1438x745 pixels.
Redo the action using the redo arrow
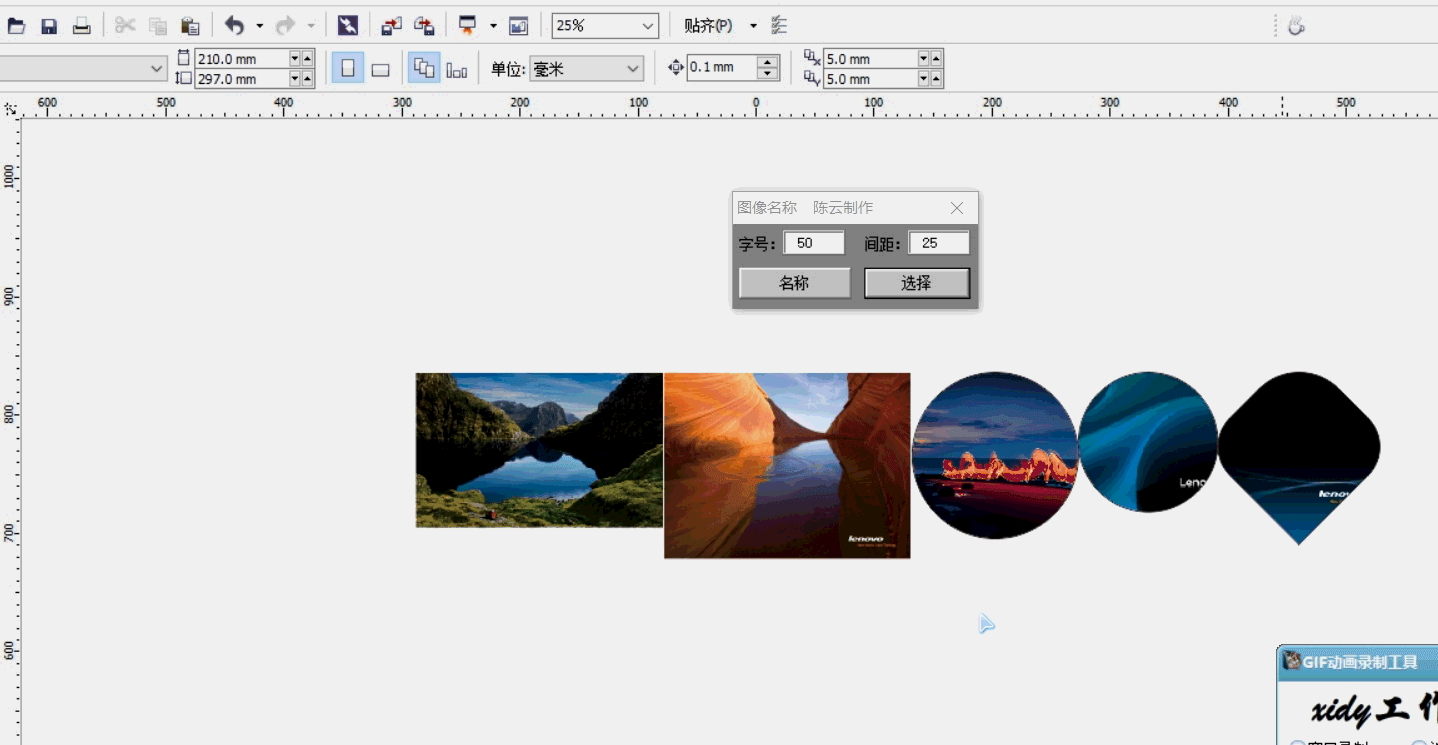click(285, 26)
